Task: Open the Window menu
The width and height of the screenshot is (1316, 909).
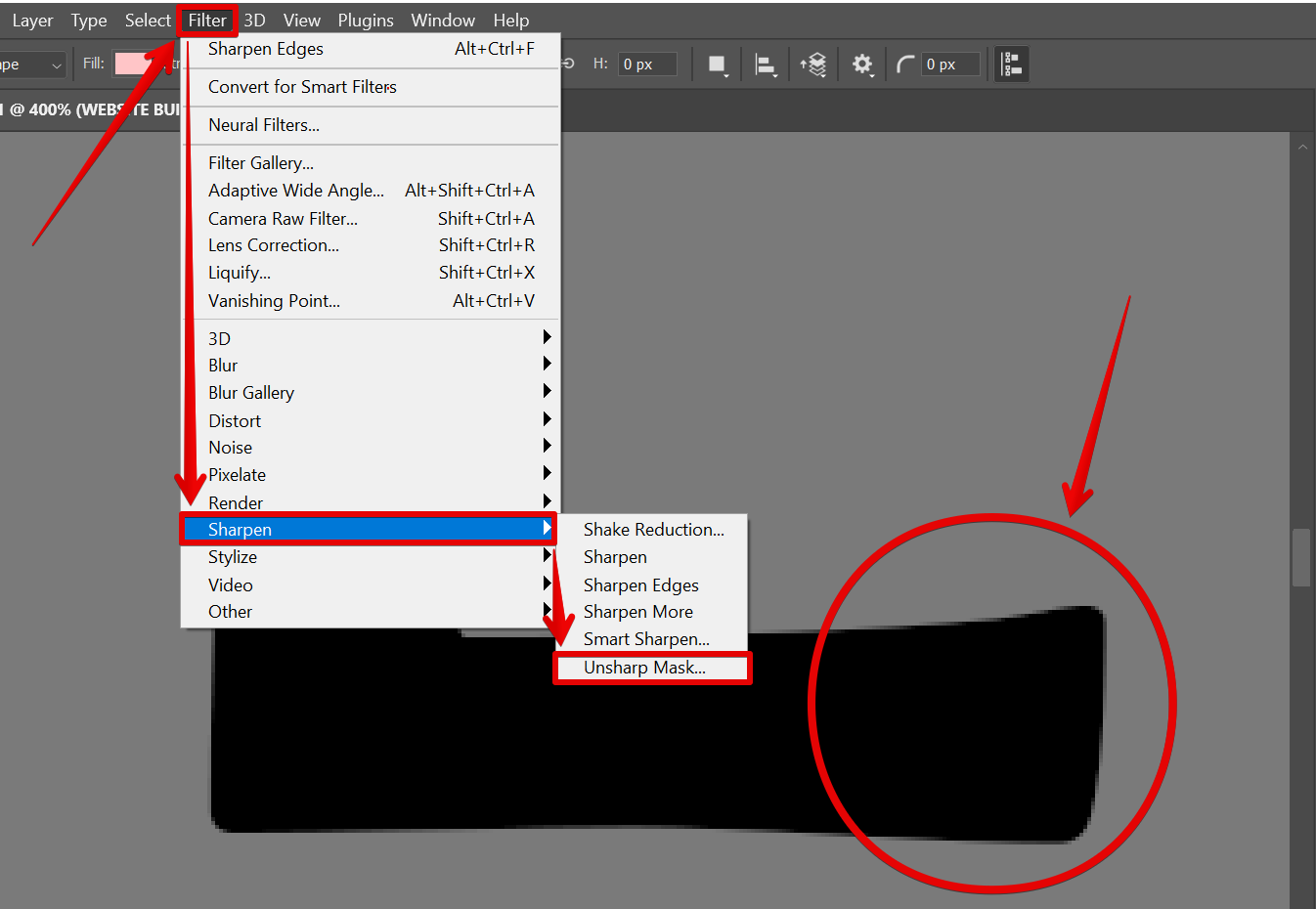Action: tap(443, 20)
